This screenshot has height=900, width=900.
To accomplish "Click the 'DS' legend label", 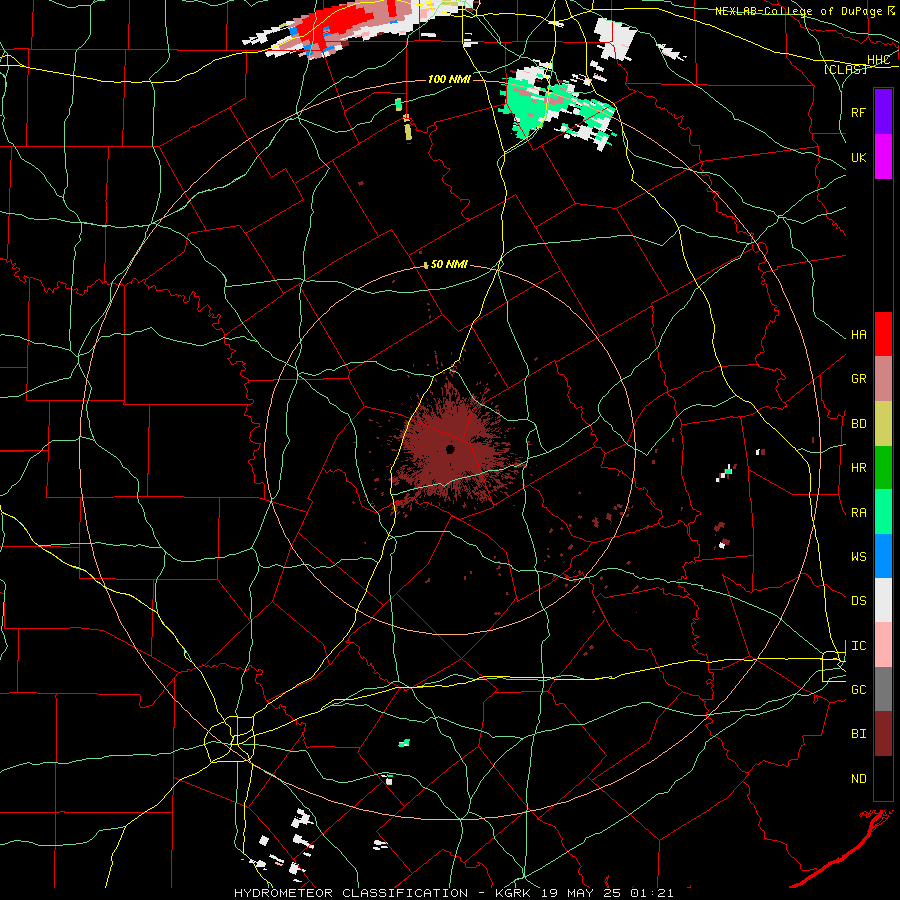I will coord(858,601).
